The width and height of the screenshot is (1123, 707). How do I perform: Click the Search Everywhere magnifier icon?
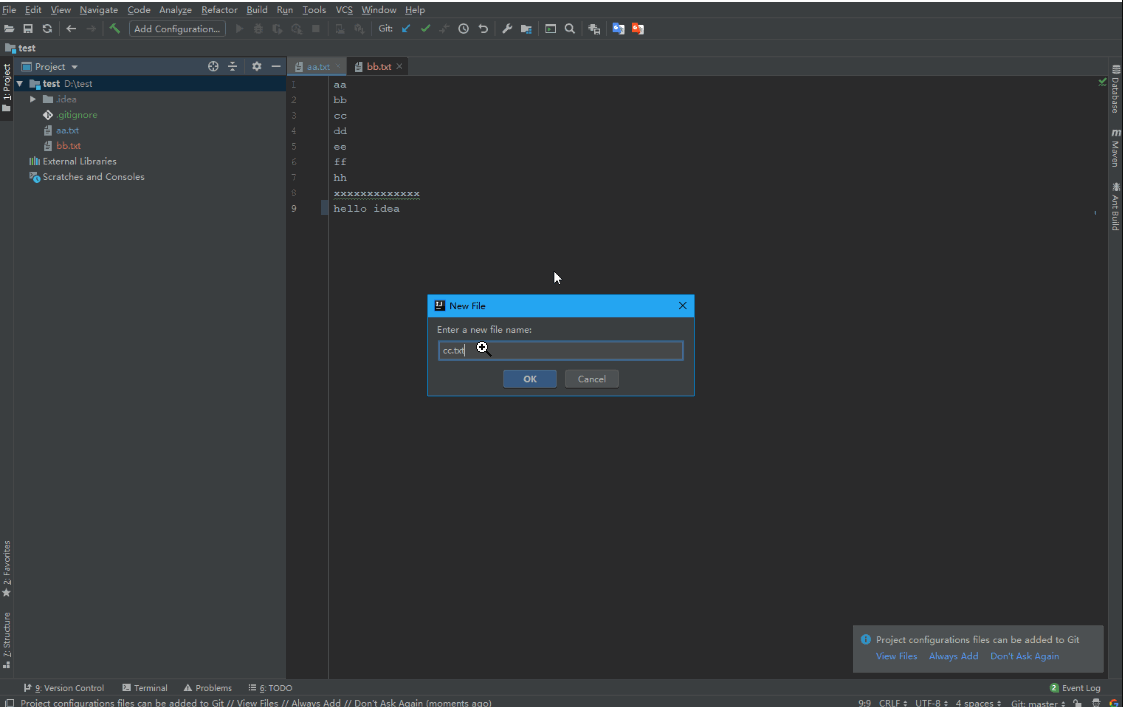point(570,29)
